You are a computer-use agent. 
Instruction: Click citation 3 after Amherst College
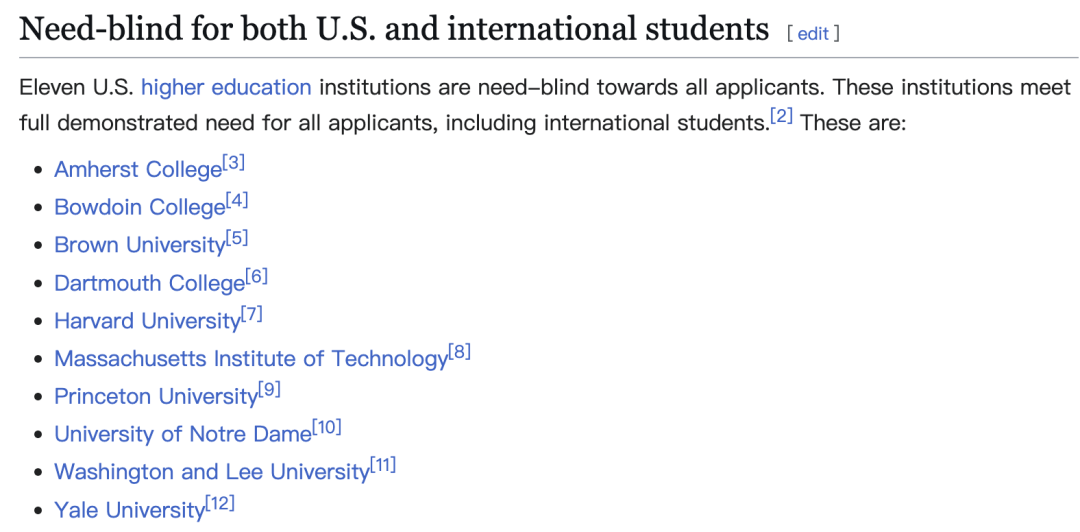(233, 163)
